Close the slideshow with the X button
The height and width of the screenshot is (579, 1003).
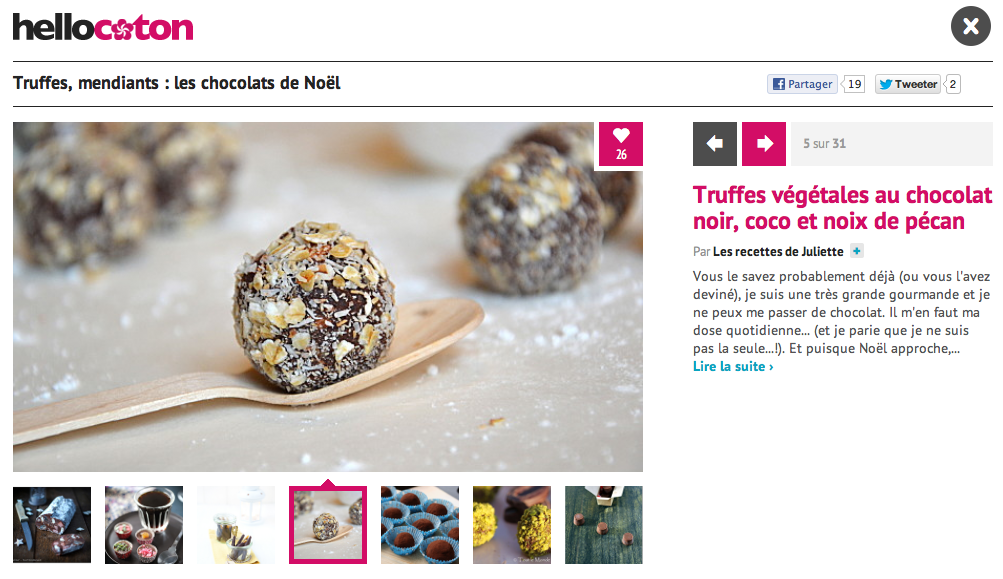970,26
